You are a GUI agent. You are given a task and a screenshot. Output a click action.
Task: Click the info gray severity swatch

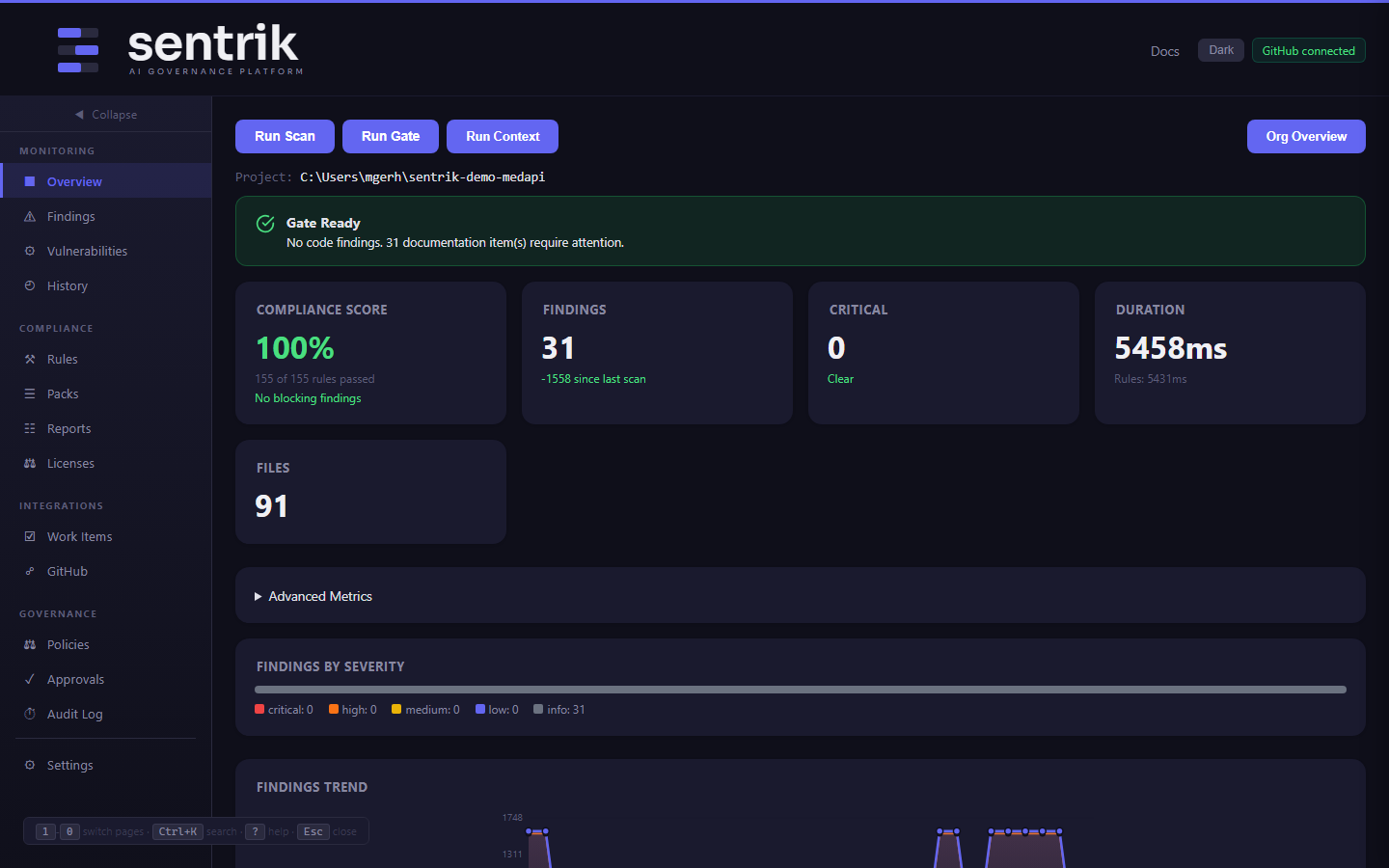538,709
